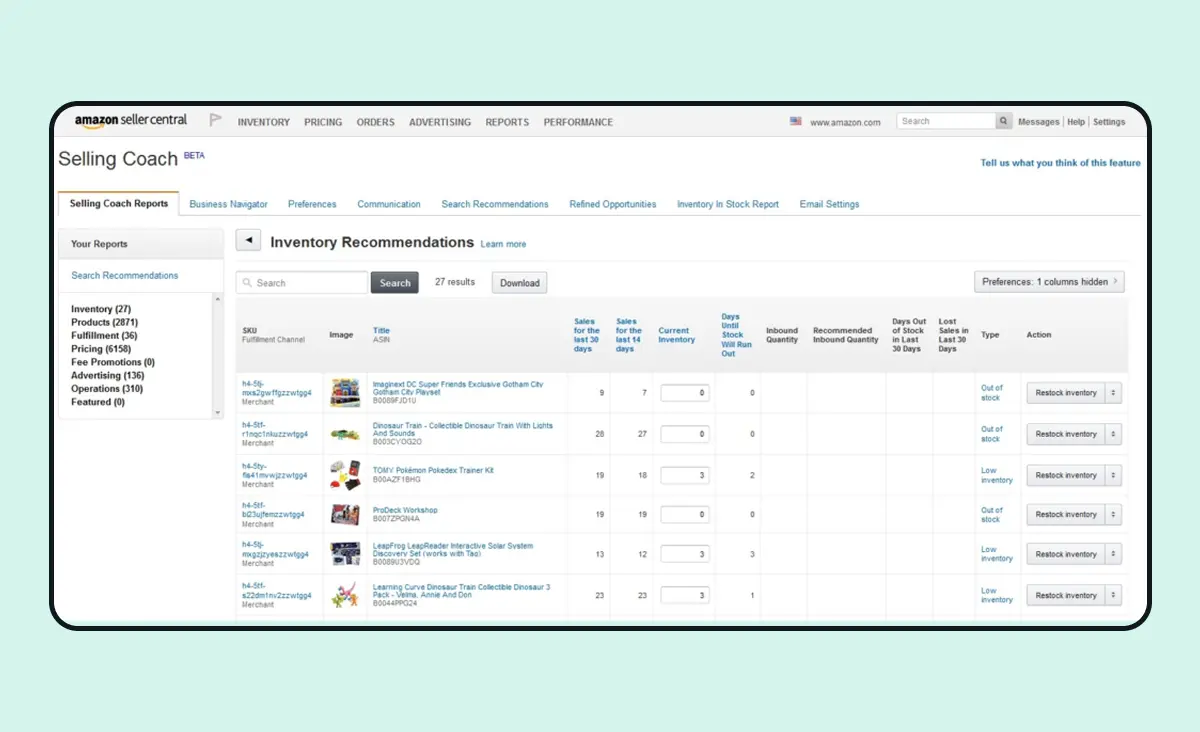This screenshot has width=1200, height=732.
Task: Open LeapFrog Solar System Set thumbnail
Action: (x=345, y=554)
